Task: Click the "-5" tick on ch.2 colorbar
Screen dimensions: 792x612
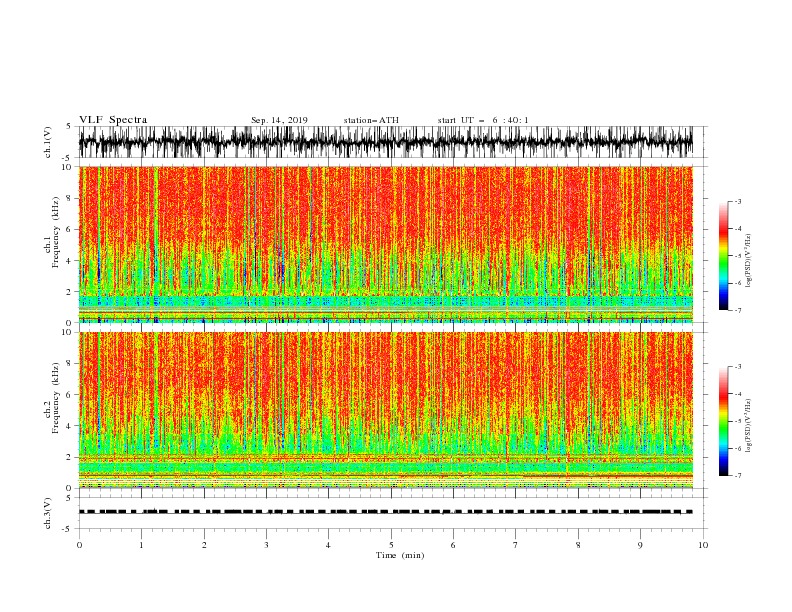Action: pyautogui.click(x=737, y=421)
